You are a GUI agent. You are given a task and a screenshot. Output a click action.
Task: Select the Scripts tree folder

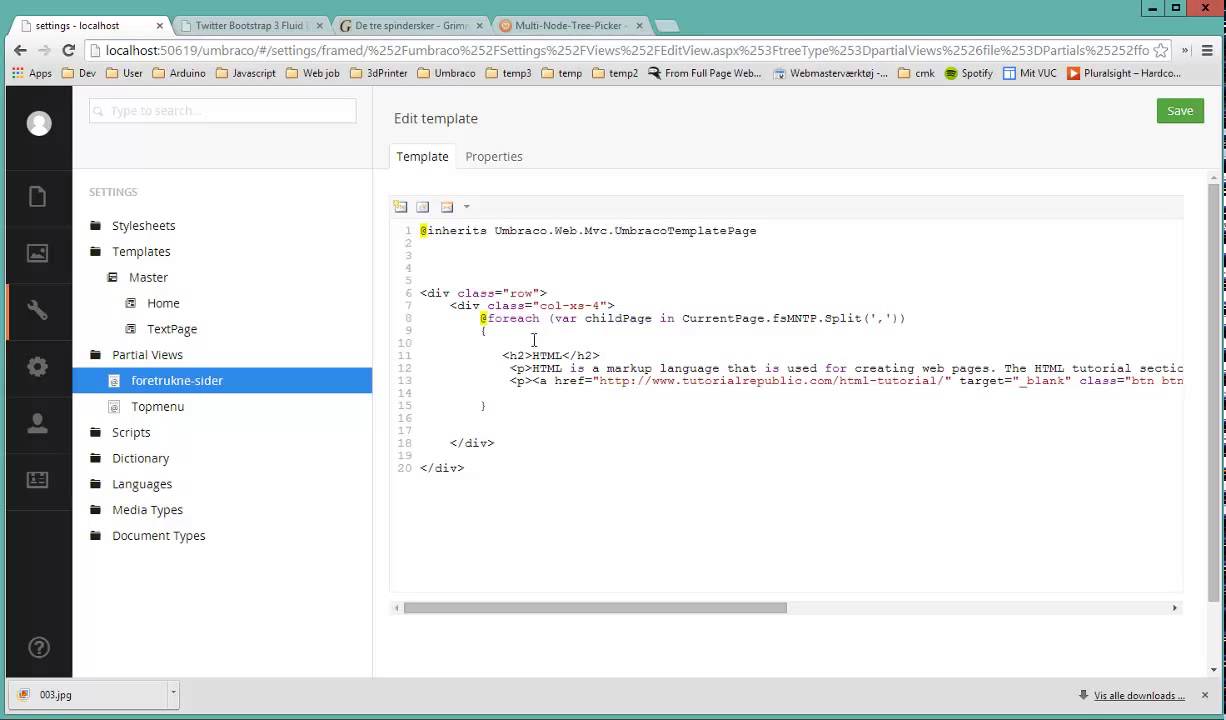[x=131, y=433]
